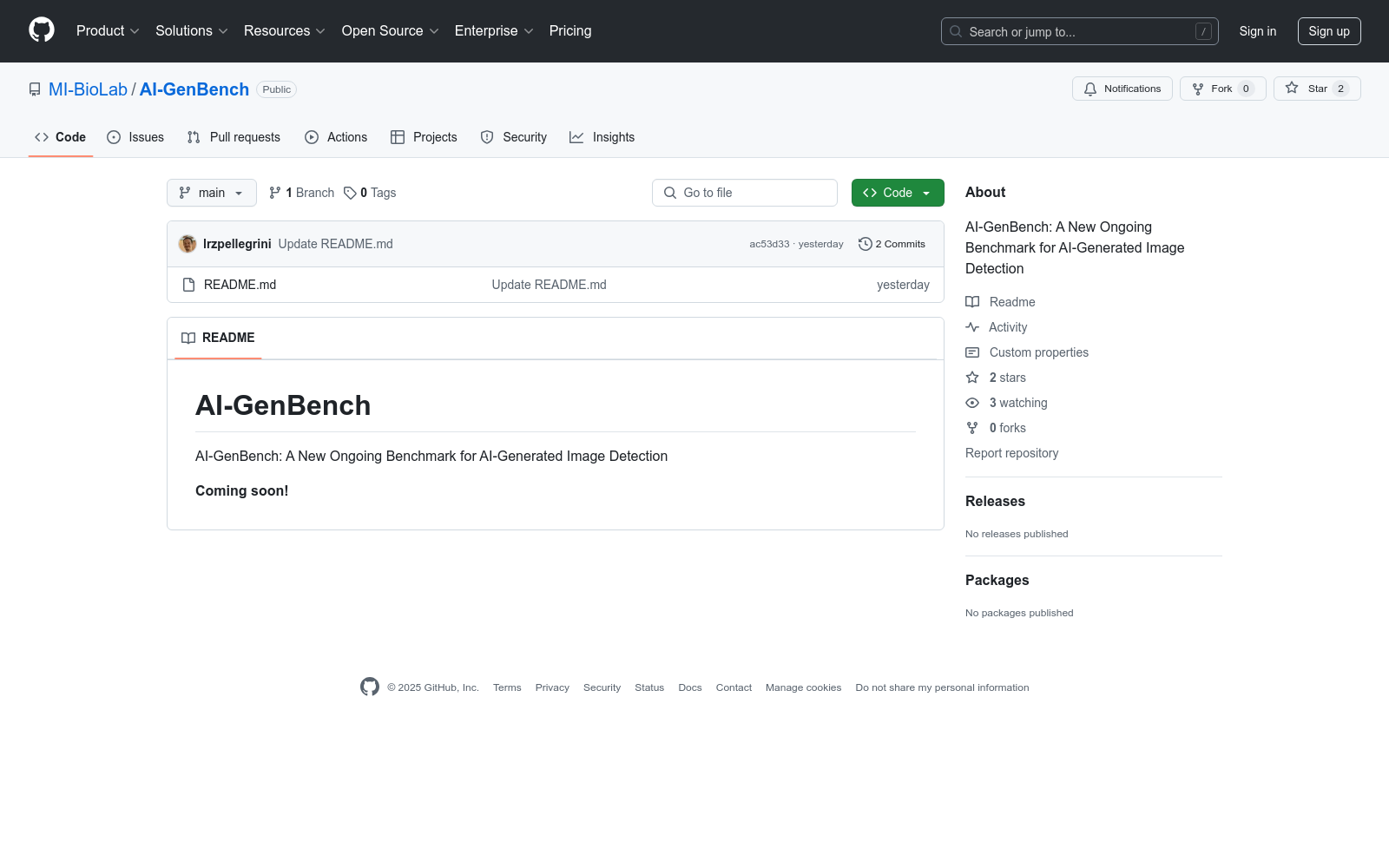The image size is (1389, 868).
Task: Expand the Open Source menu
Action: pos(391,31)
